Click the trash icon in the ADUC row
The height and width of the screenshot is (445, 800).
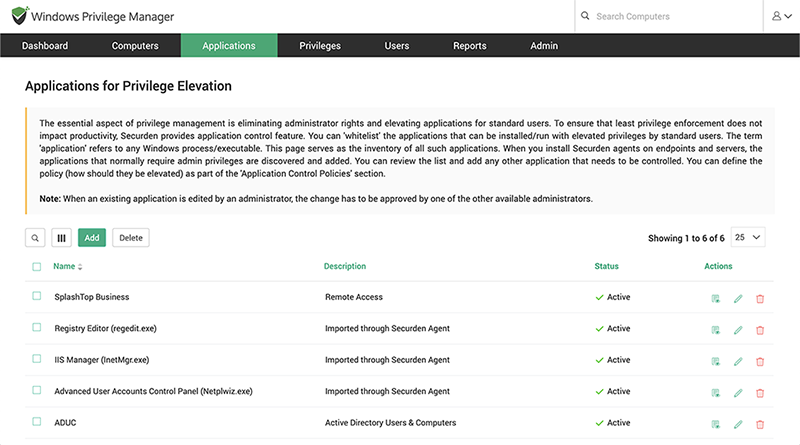point(760,424)
